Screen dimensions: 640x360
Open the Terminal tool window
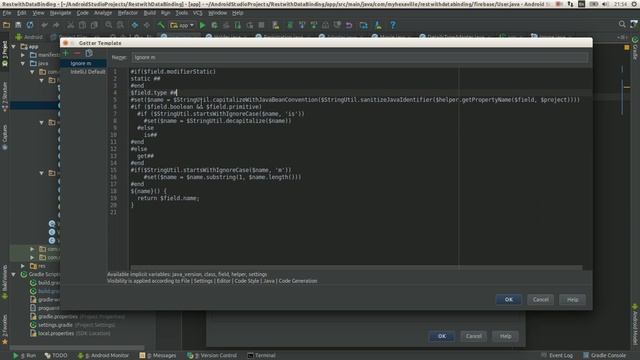click(x=262, y=356)
